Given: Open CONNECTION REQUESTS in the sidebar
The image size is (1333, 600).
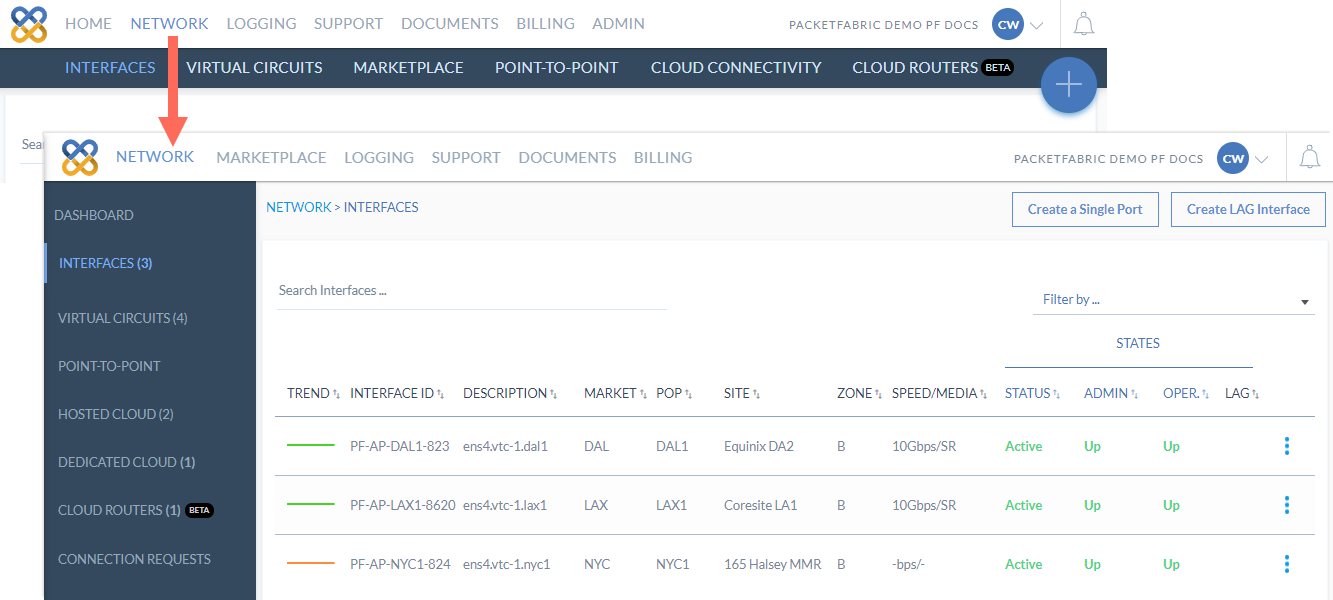Looking at the screenshot, I should pyautogui.click(x=134, y=559).
